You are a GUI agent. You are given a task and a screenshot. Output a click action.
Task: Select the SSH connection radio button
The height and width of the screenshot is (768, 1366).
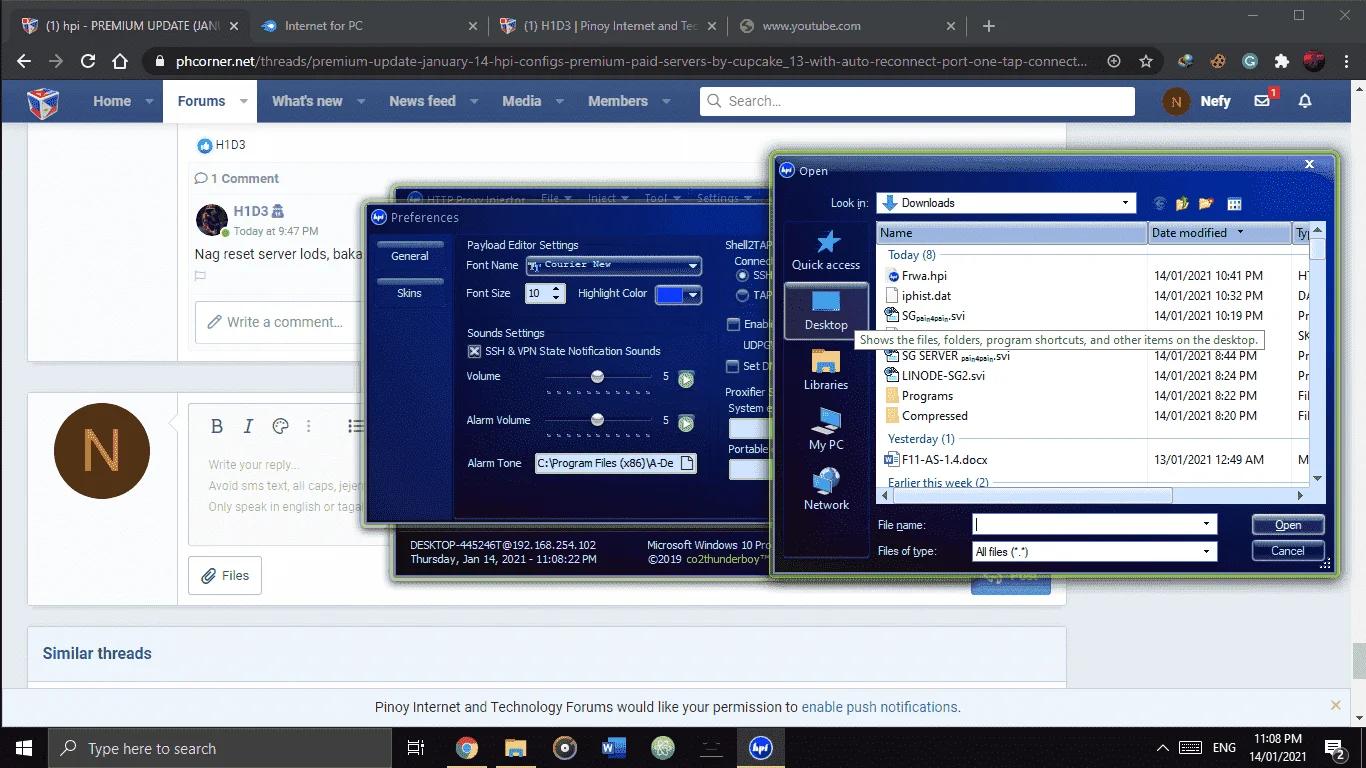coord(742,275)
